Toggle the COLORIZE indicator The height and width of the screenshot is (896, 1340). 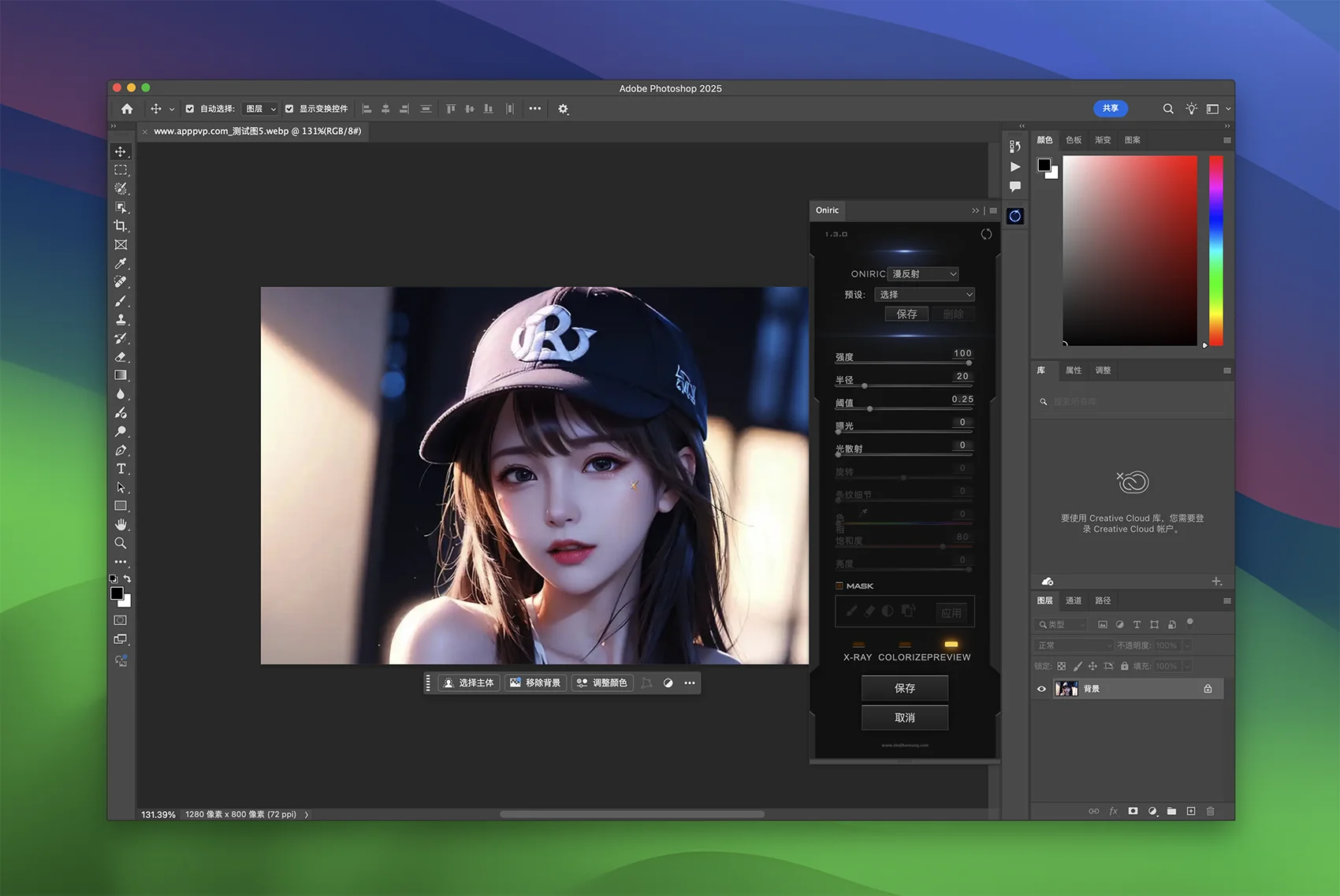[x=905, y=645]
